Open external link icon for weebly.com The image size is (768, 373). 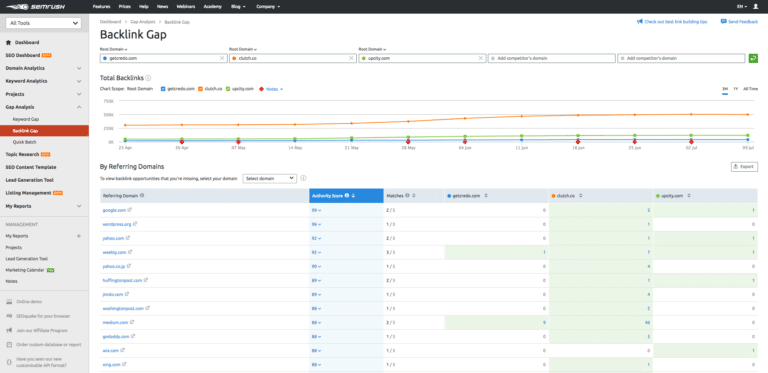[130, 252]
